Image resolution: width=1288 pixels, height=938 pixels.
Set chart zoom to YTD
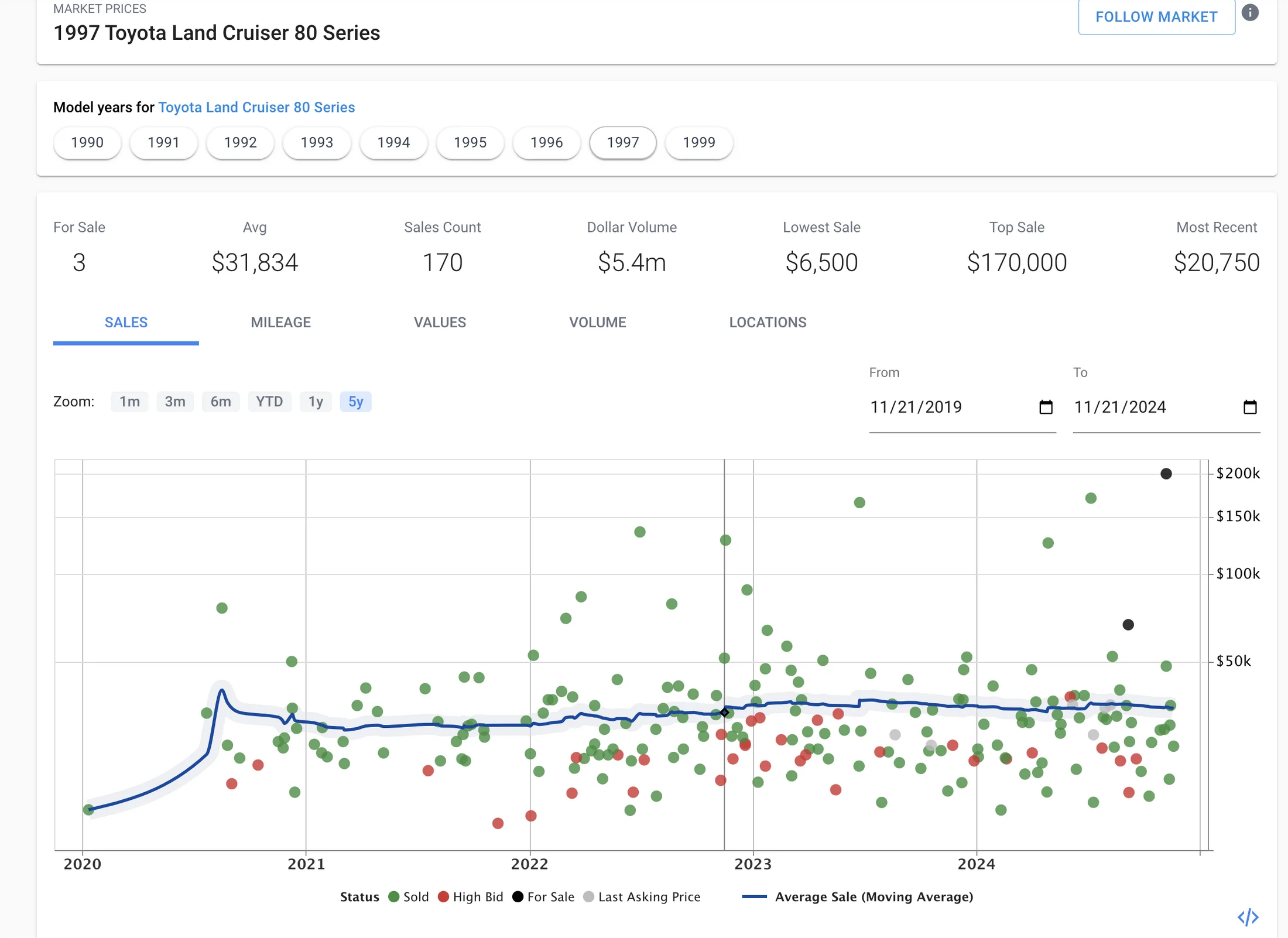(269, 402)
